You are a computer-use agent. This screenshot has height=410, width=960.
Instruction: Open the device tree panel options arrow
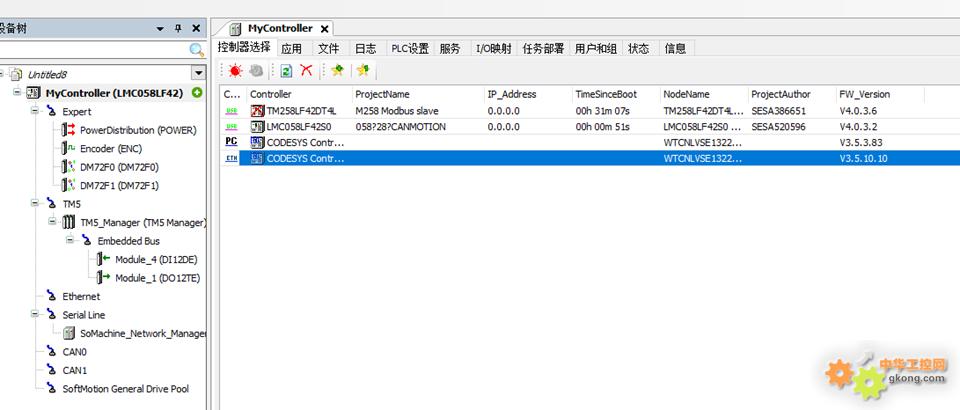point(160,29)
